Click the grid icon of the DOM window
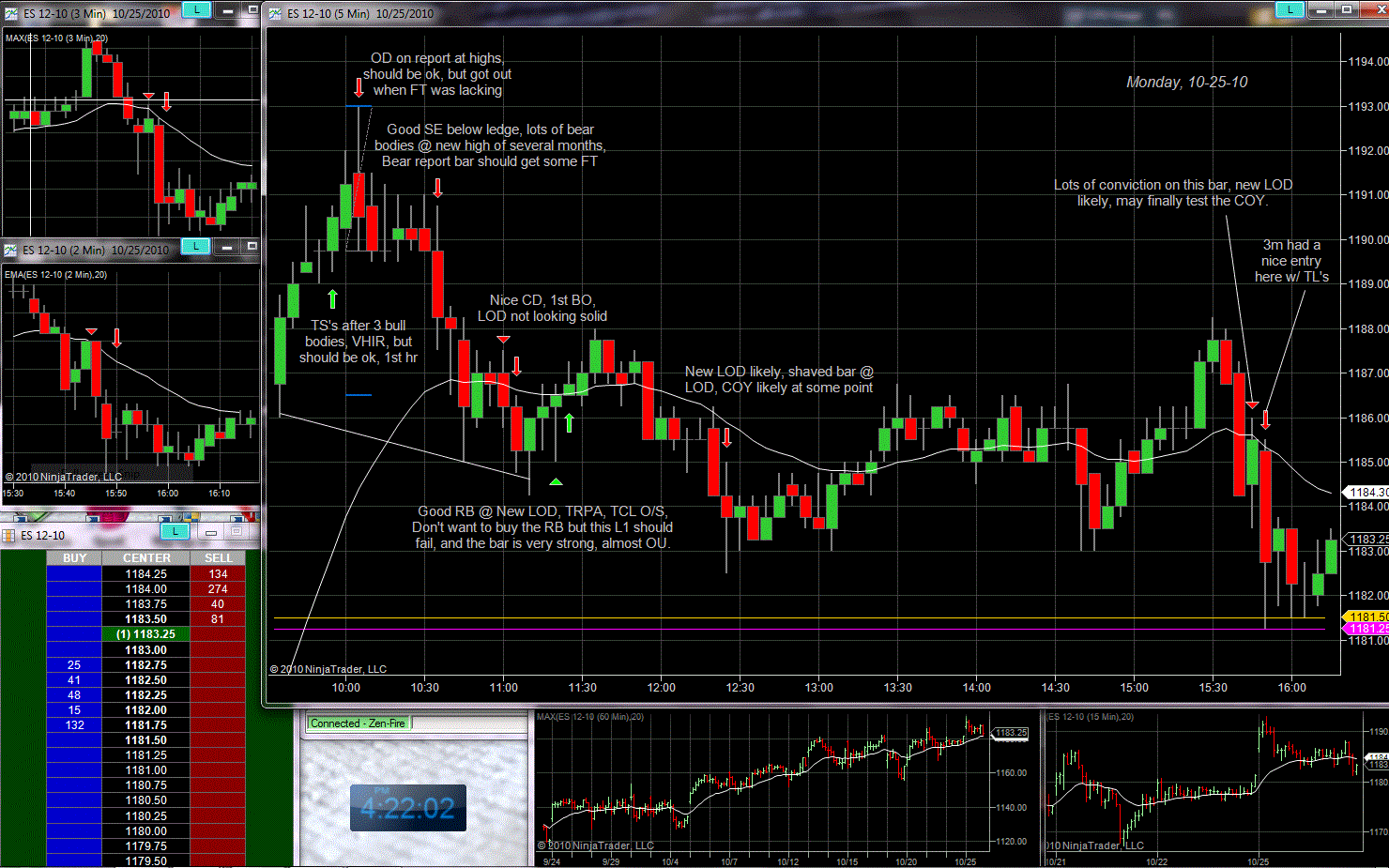This screenshot has width=1389, height=868. [x=8, y=536]
